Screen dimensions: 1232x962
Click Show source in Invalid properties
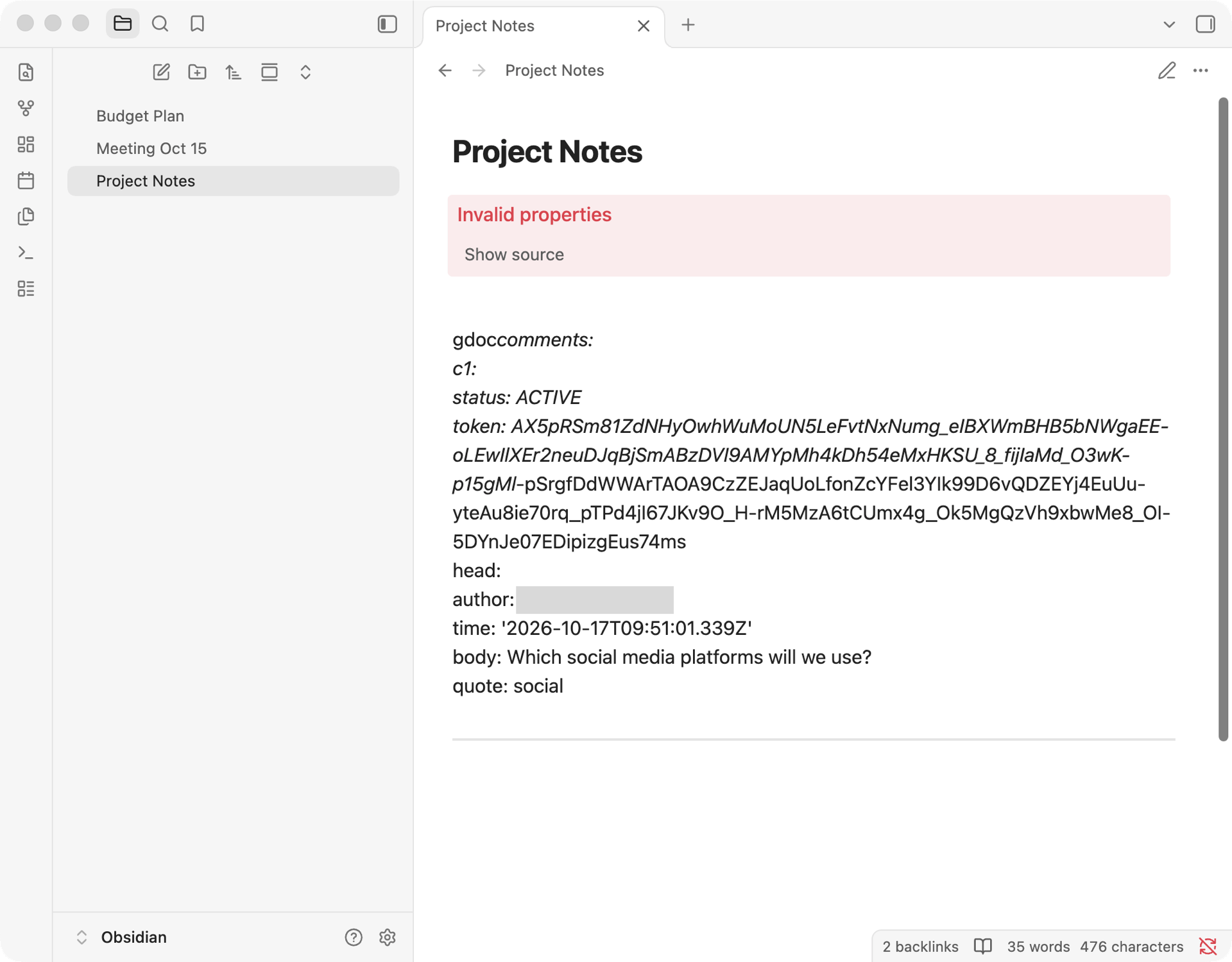click(x=514, y=255)
